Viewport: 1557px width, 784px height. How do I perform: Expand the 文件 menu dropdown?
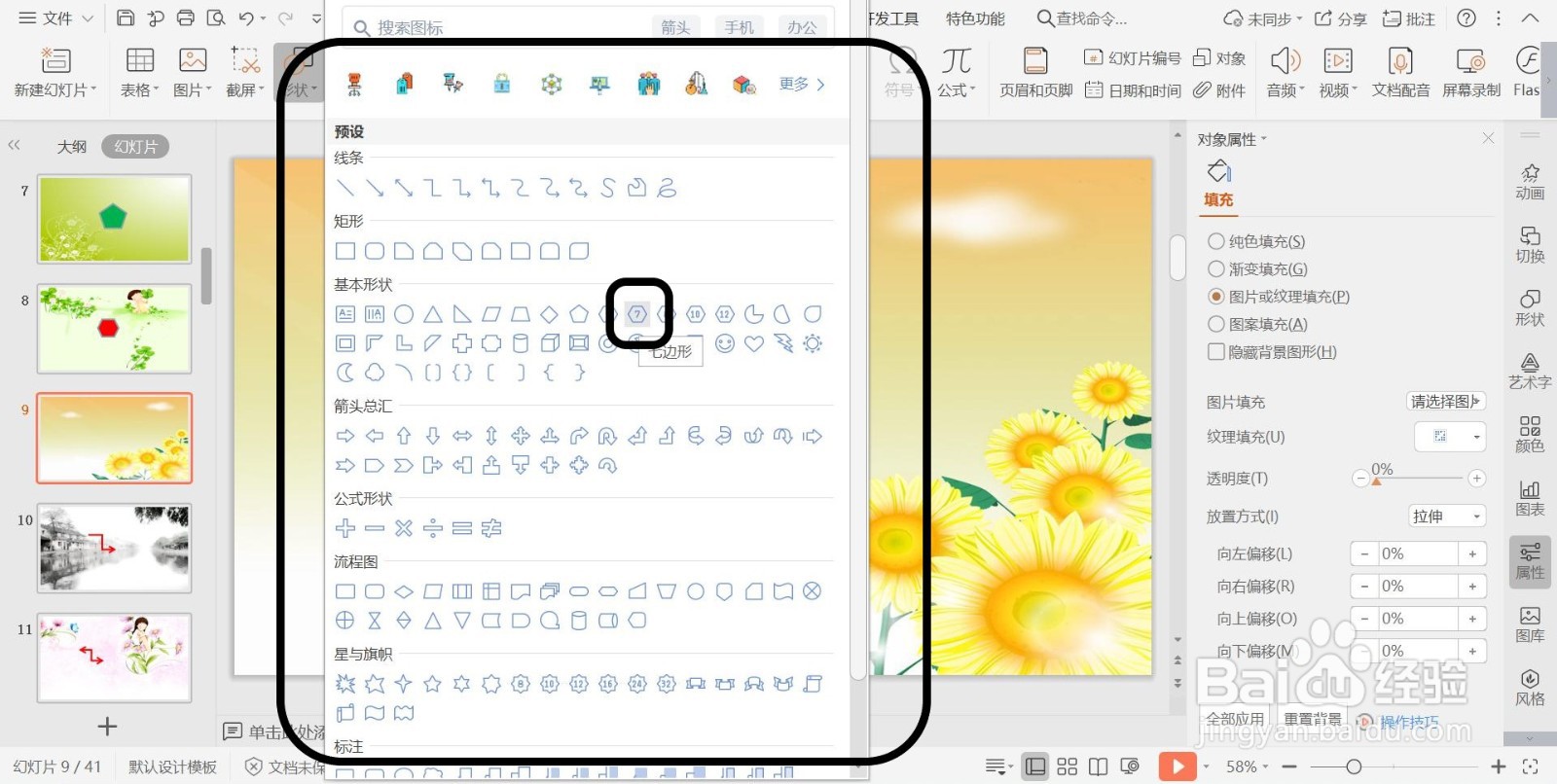click(x=56, y=18)
